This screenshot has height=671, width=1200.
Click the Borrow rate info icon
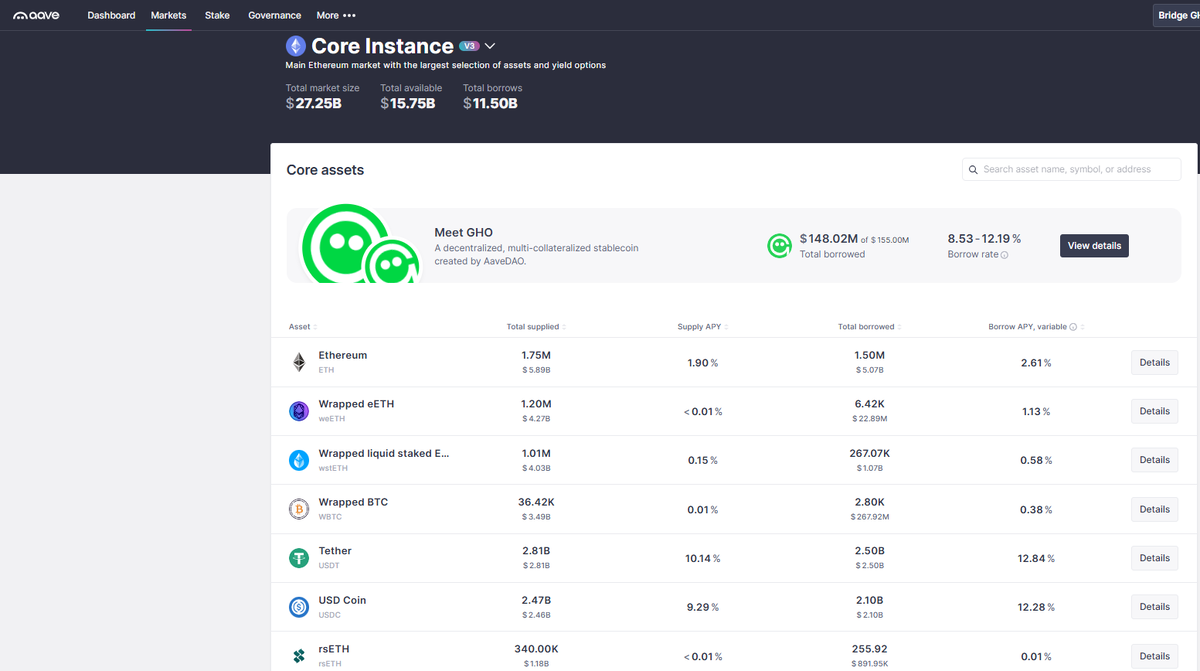(x=1004, y=255)
